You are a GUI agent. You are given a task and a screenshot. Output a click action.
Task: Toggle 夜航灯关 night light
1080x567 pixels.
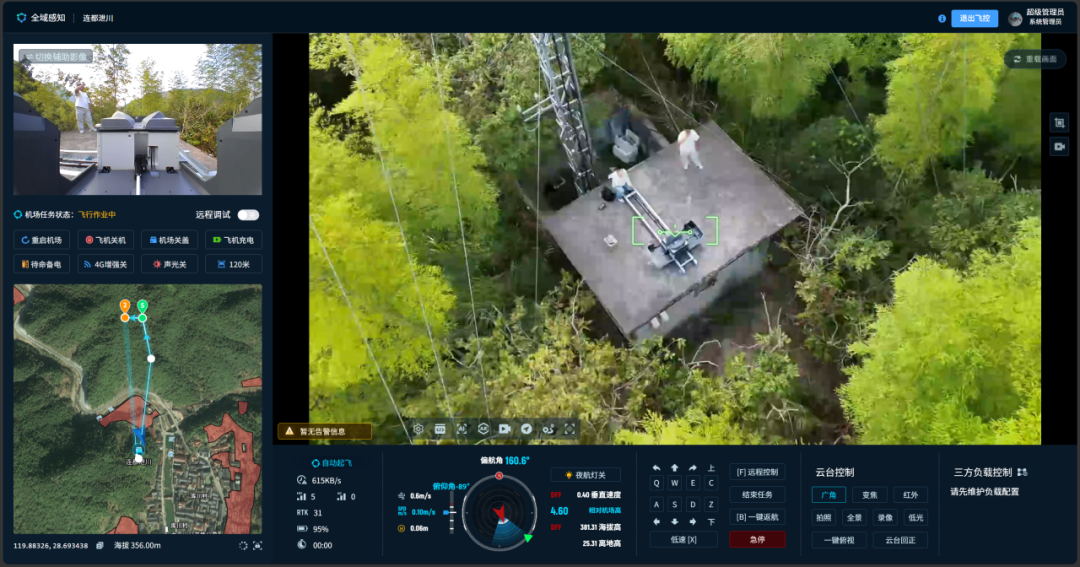585,475
